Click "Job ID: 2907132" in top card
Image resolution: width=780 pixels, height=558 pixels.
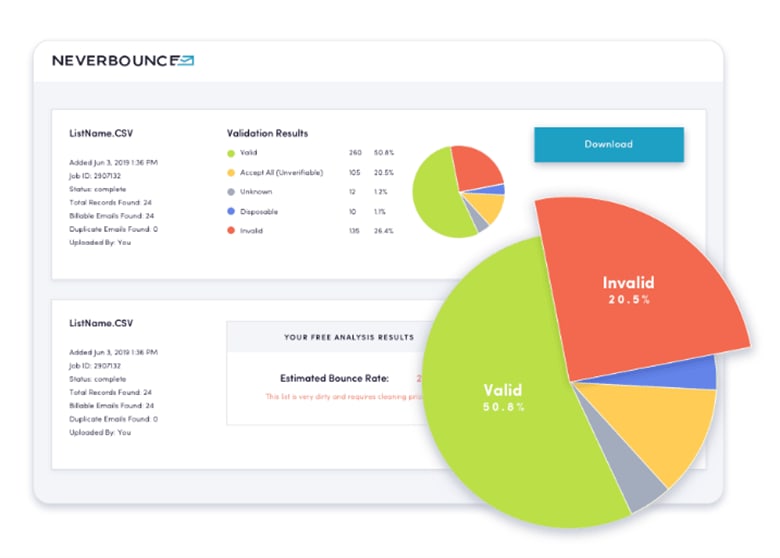(95, 176)
